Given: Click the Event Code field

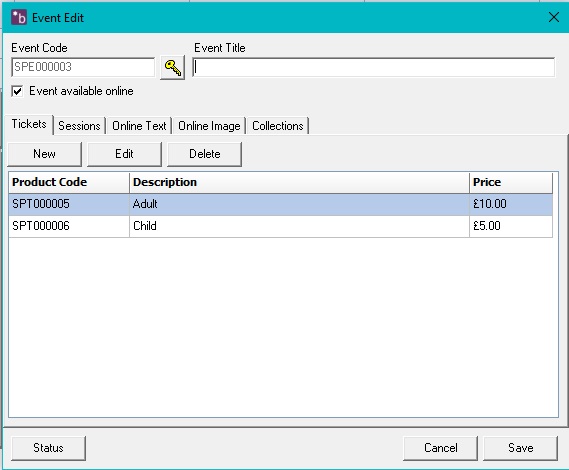Looking at the screenshot, I should (x=83, y=67).
